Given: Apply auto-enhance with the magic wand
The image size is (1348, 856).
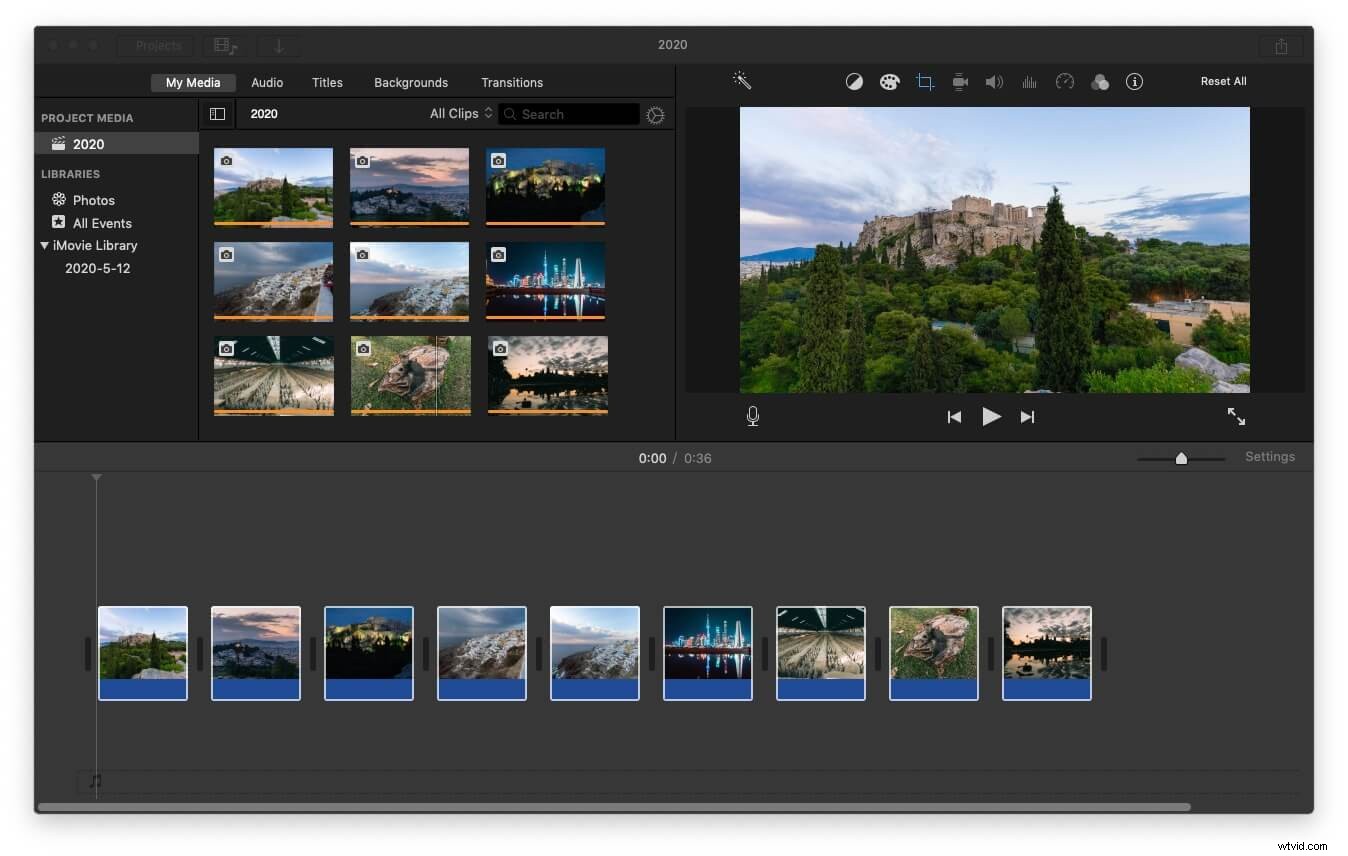Looking at the screenshot, I should [x=742, y=80].
